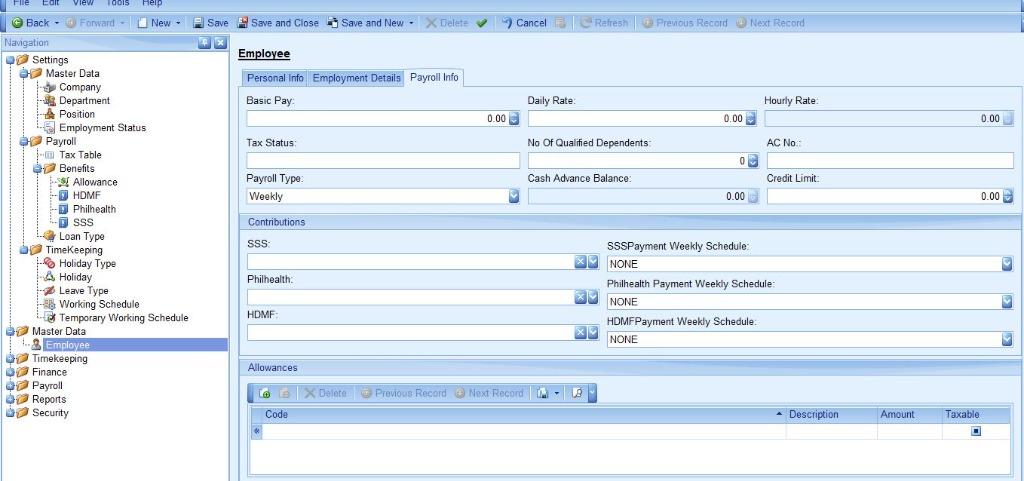Click the Basic Pay input field
This screenshot has height=481, width=1024.
(377, 119)
